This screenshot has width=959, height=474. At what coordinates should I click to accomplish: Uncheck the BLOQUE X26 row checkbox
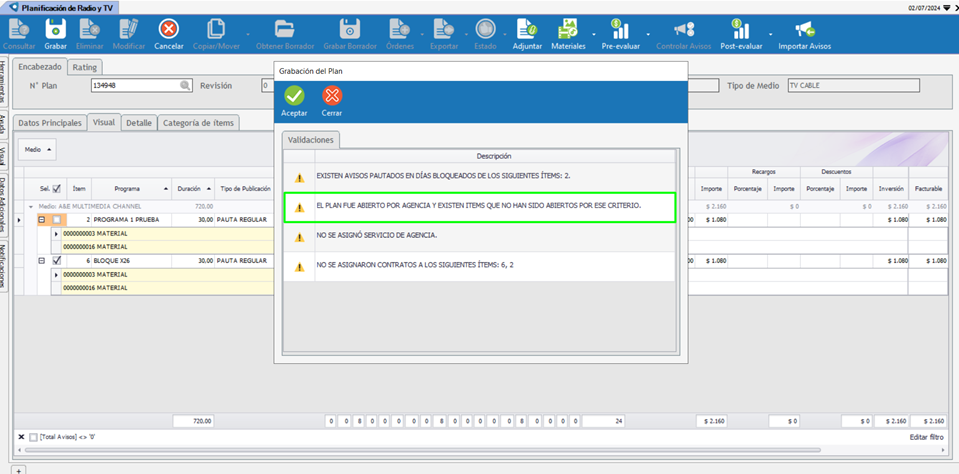(x=57, y=261)
